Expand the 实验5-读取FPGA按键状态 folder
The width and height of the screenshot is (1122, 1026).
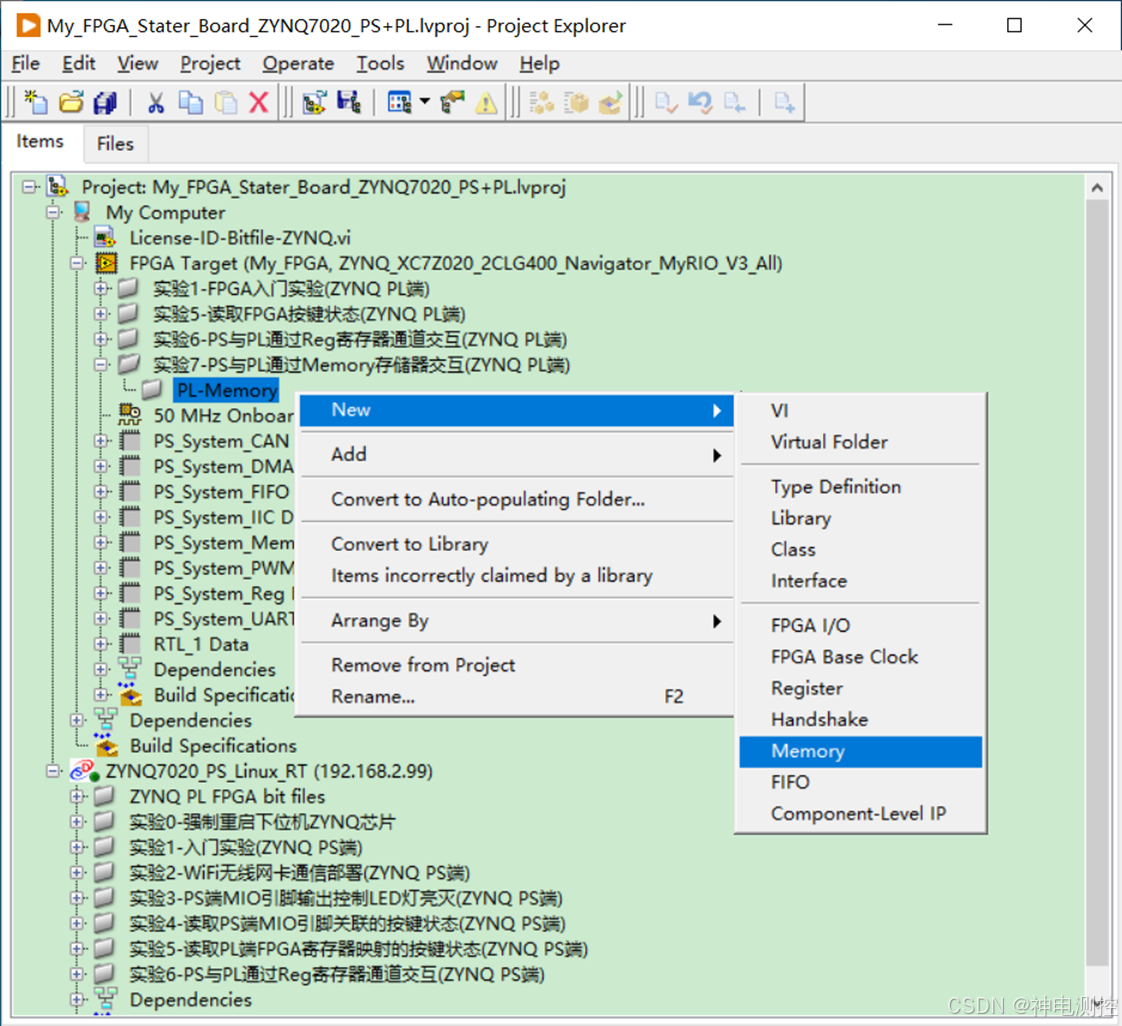(101, 314)
